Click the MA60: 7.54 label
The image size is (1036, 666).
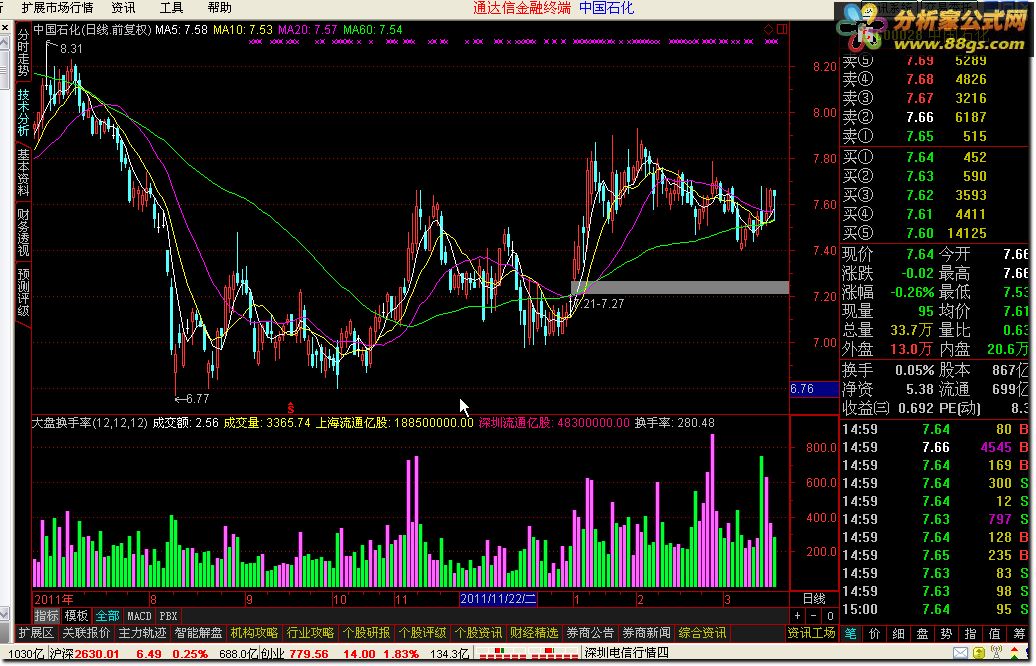coord(373,29)
